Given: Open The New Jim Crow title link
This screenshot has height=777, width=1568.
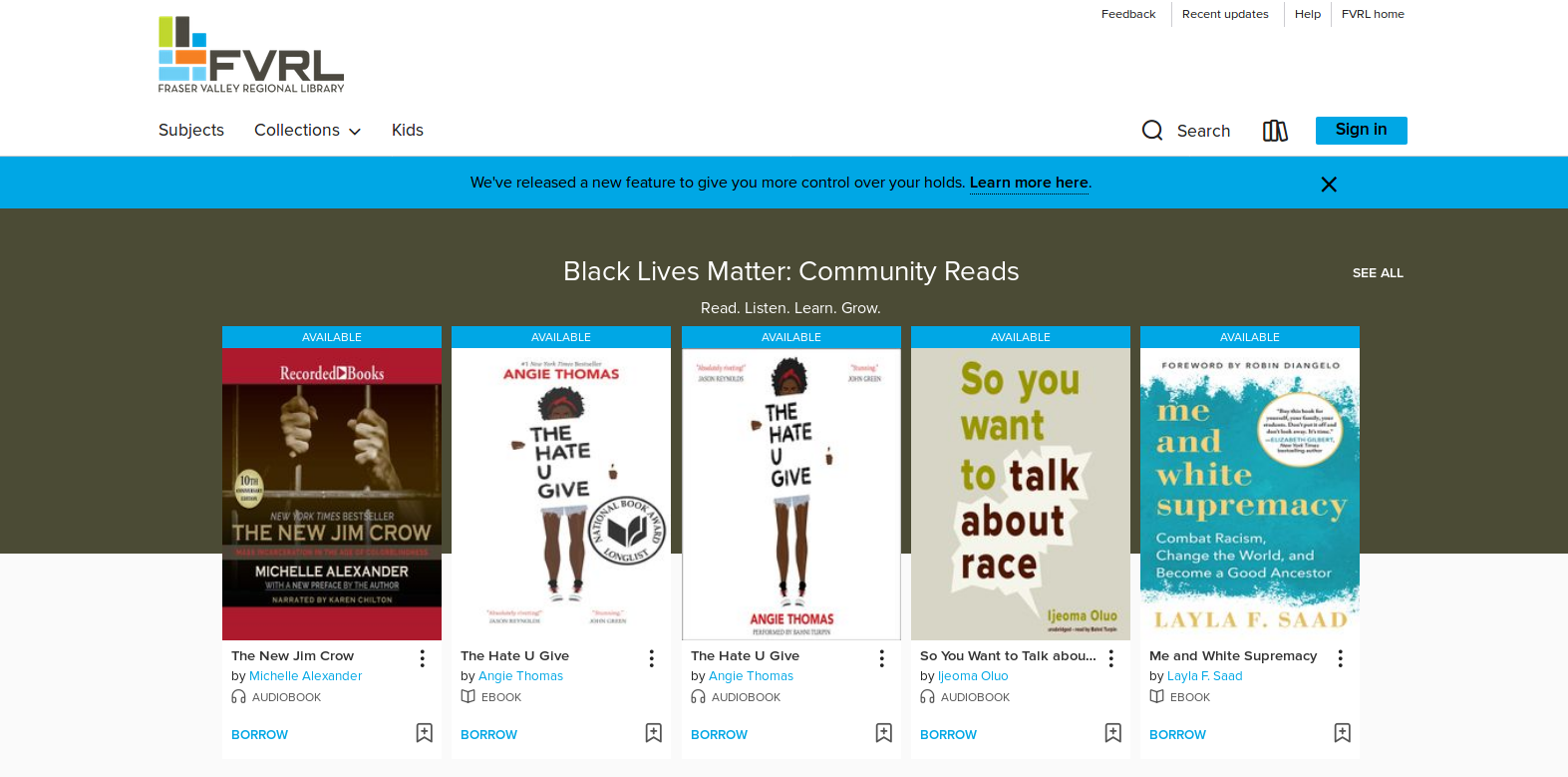Looking at the screenshot, I should point(292,656).
